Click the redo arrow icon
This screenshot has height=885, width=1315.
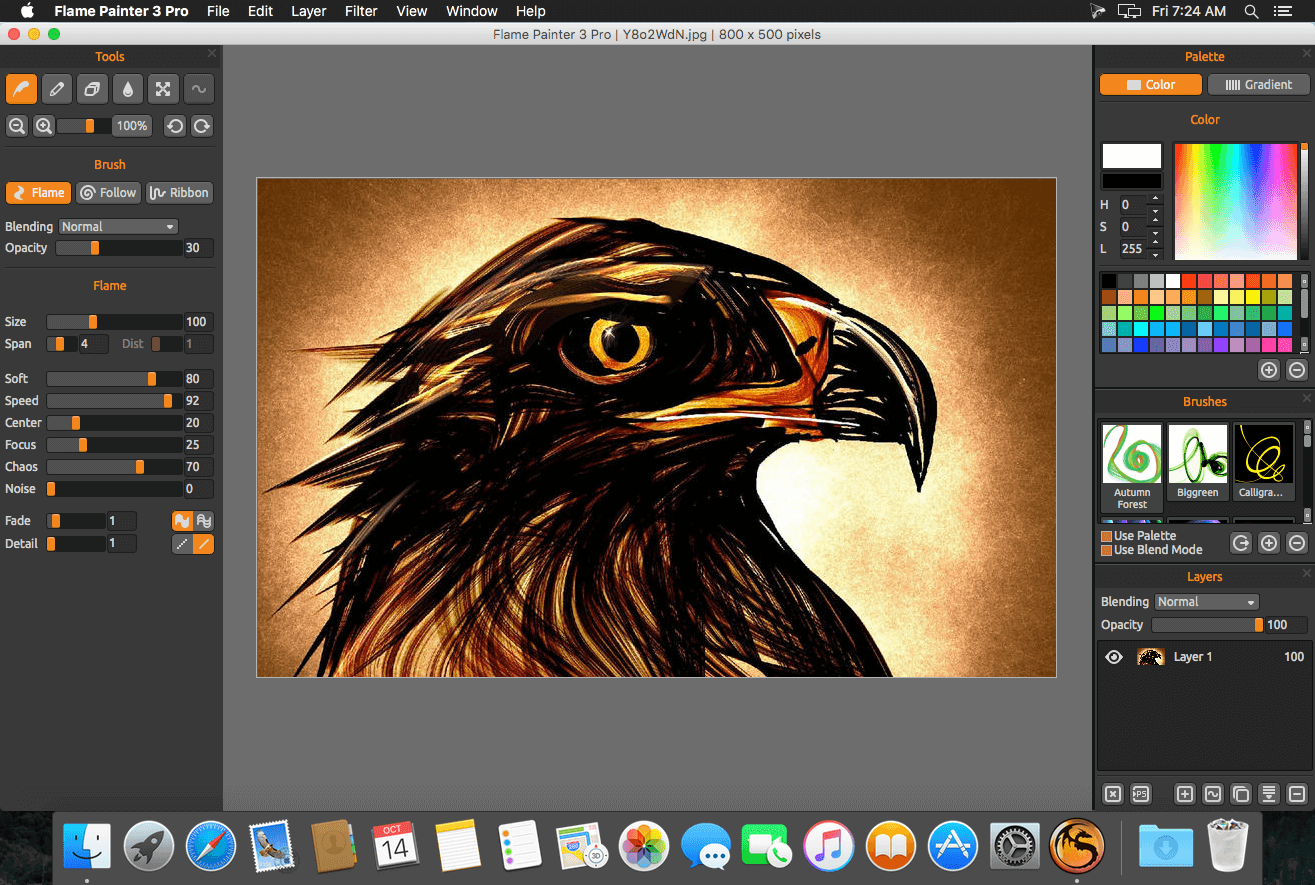202,126
